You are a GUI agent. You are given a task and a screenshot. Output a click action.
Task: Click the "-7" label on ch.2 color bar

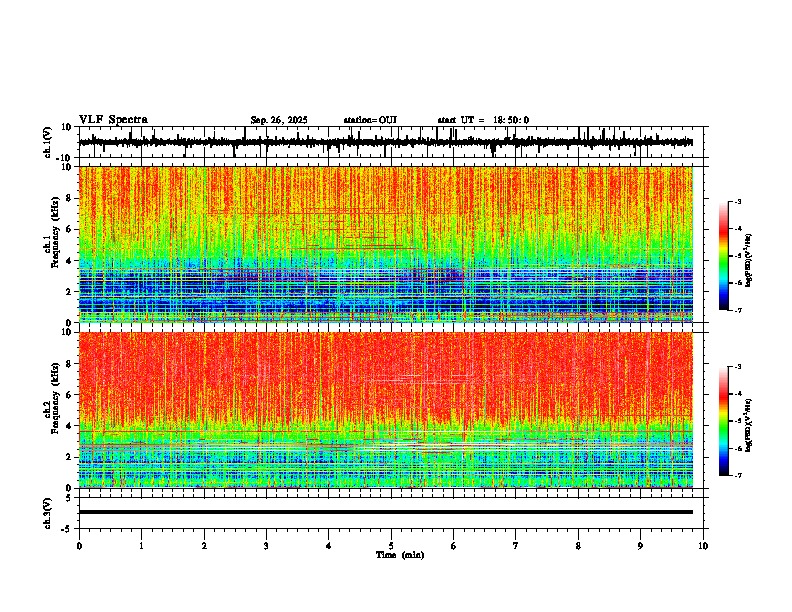point(737,475)
